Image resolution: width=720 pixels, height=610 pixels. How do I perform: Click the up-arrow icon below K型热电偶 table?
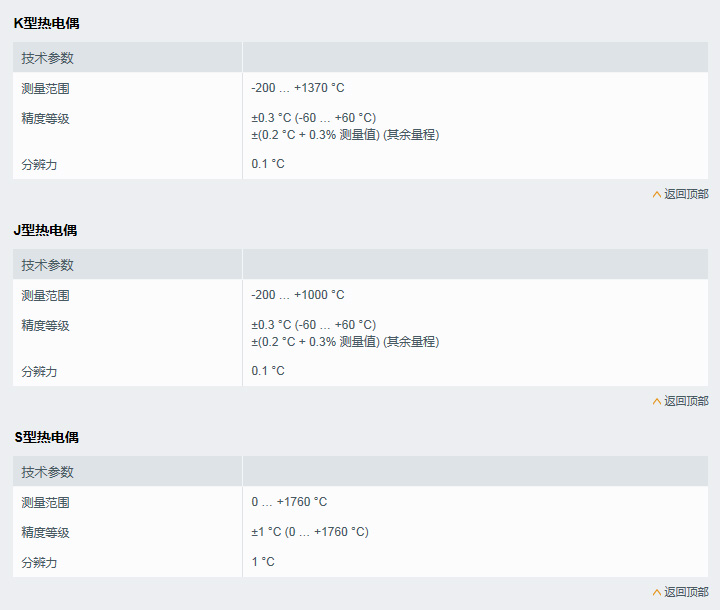657,194
